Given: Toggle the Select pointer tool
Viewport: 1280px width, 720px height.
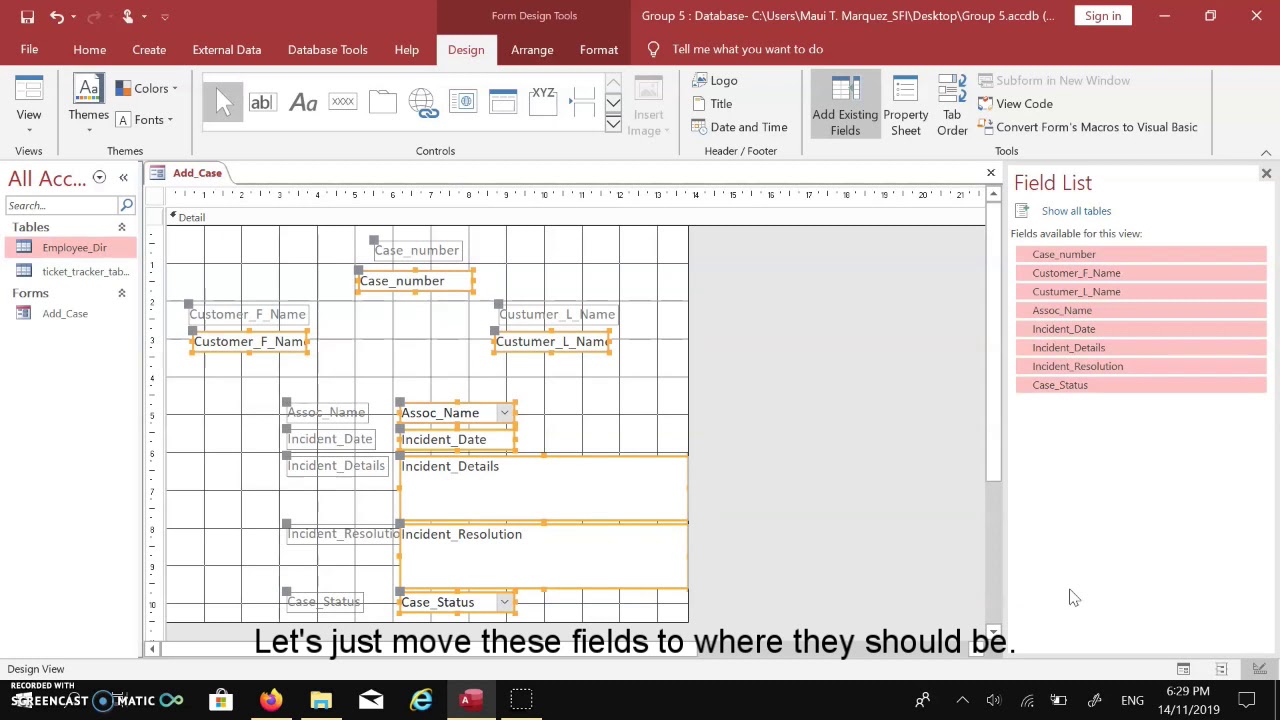Looking at the screenshot, I should 223,102.
